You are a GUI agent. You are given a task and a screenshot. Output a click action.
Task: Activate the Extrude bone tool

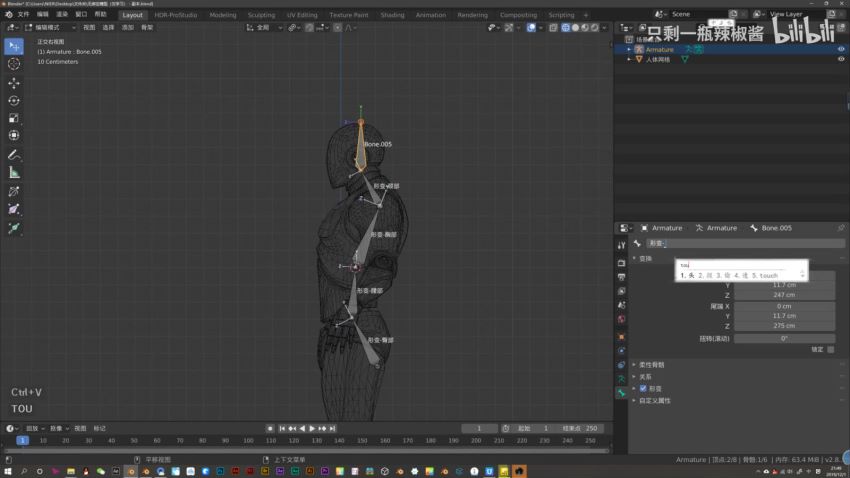[x=14, y=228]
